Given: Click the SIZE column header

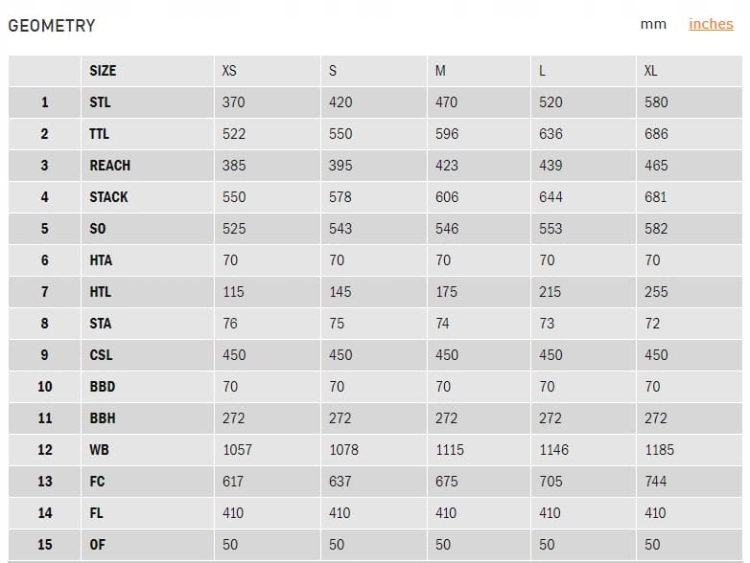Looking at the screenshot, I should (102, 71).
